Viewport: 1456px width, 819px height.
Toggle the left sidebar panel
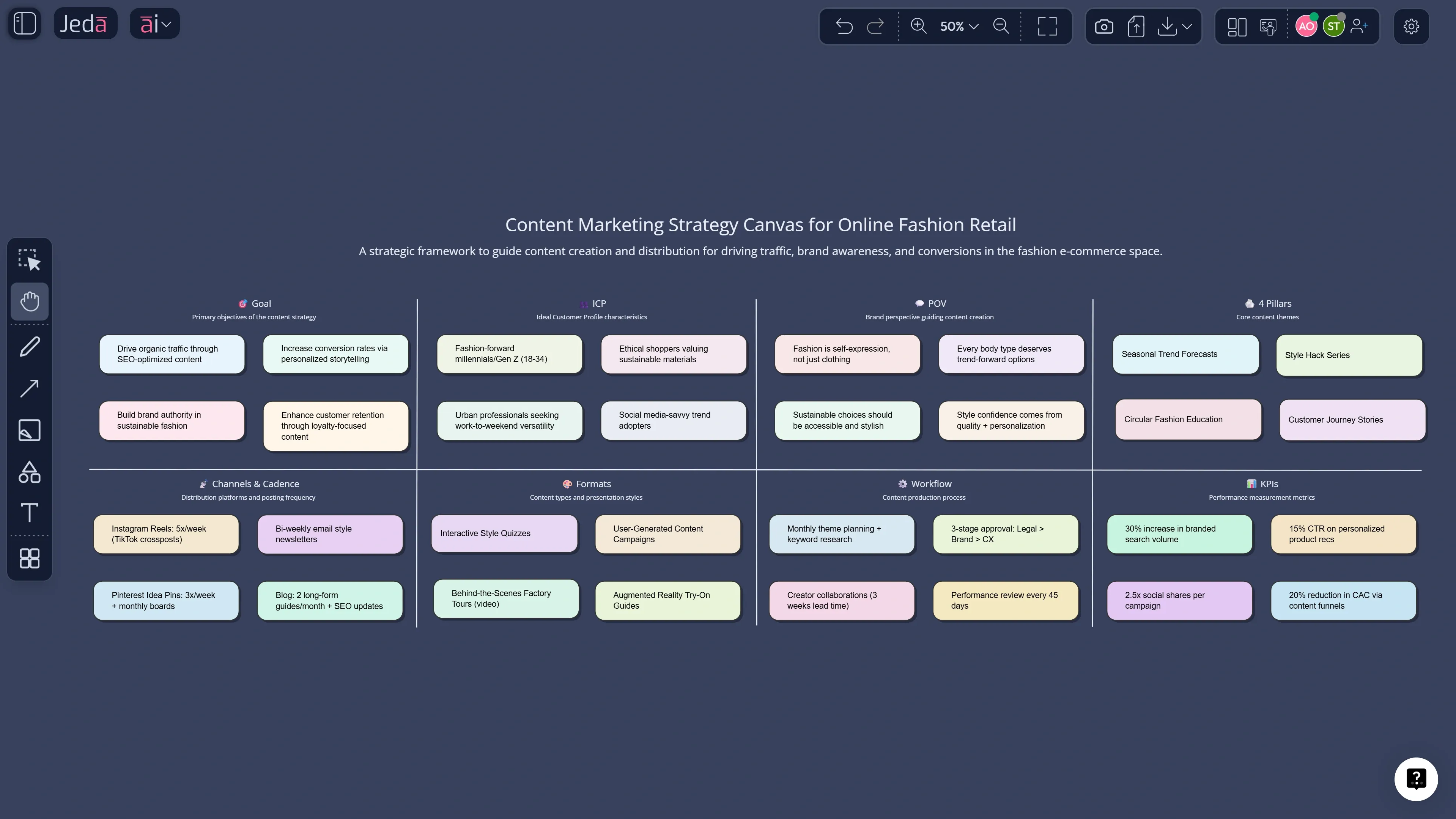click(x=24, y=23)
